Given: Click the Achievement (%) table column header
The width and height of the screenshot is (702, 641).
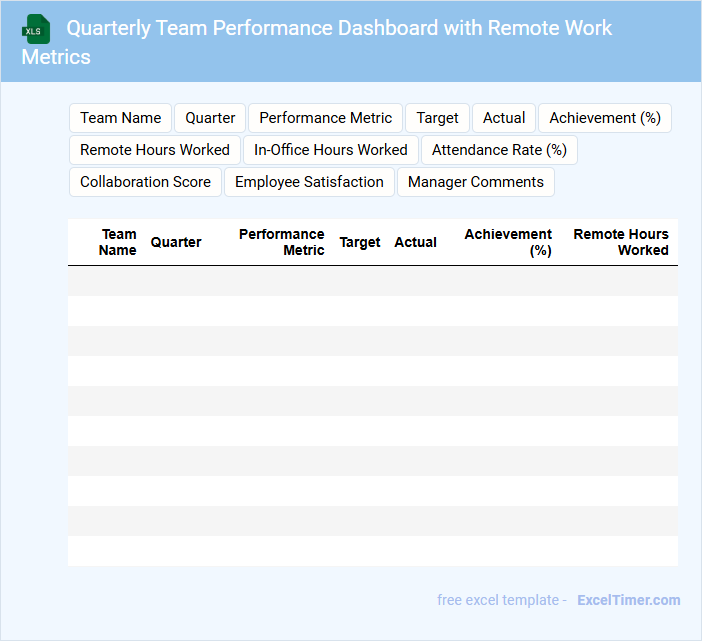Looking at the screenshot, I should [508, 242].
